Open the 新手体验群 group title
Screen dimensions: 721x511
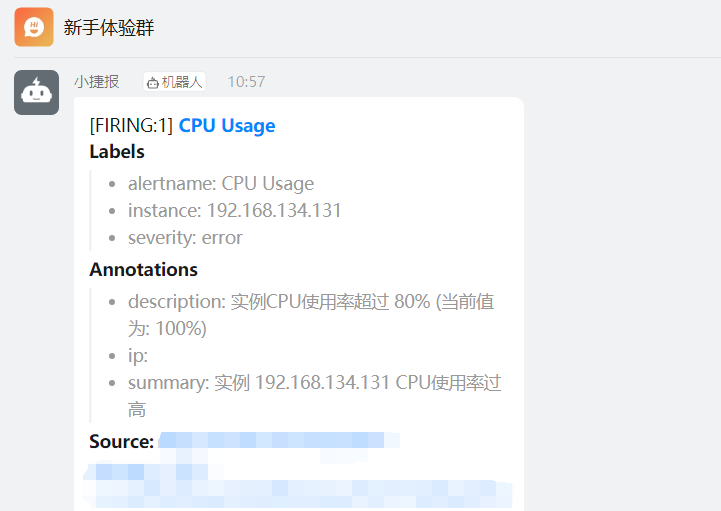tap(109, 28)
